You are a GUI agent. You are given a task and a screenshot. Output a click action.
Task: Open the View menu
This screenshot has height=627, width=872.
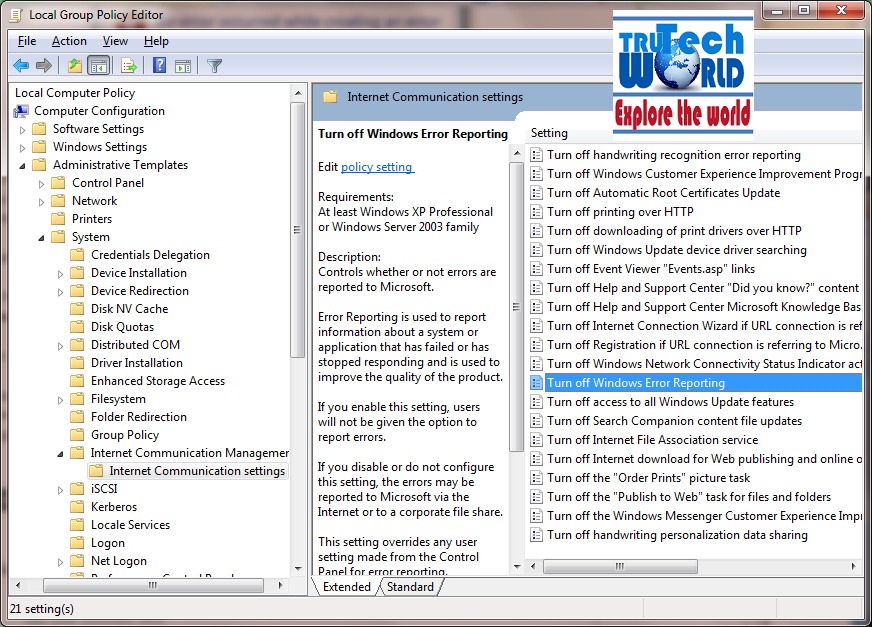tap(115, 41)
